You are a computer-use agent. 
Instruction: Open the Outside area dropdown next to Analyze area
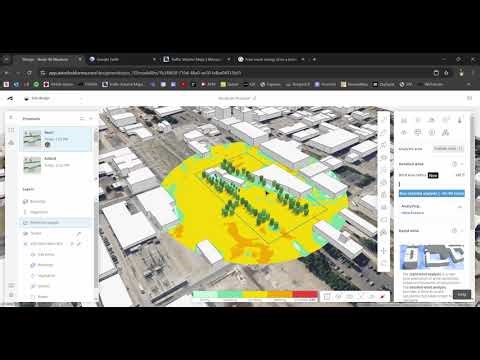pos(448,148)
